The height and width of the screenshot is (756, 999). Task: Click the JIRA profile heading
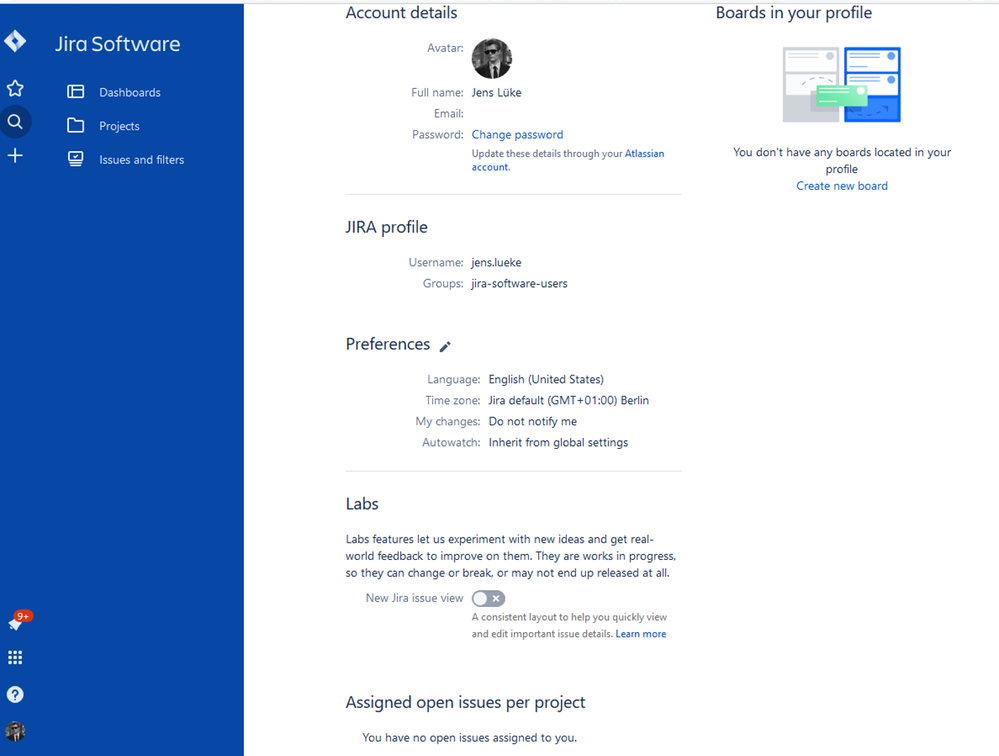click(387, 227)
